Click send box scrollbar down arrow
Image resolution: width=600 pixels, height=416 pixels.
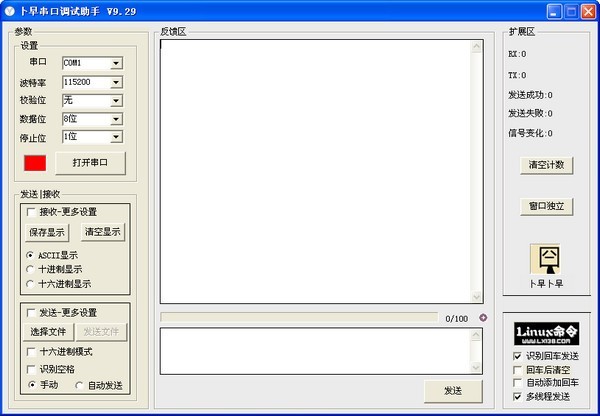[476, 367]
